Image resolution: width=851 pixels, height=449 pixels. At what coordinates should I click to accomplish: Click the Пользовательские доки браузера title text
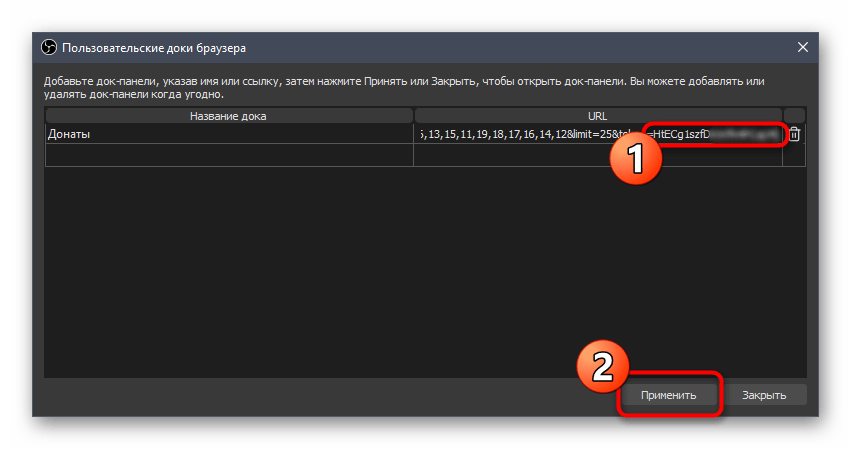click(x=154, y=47)
